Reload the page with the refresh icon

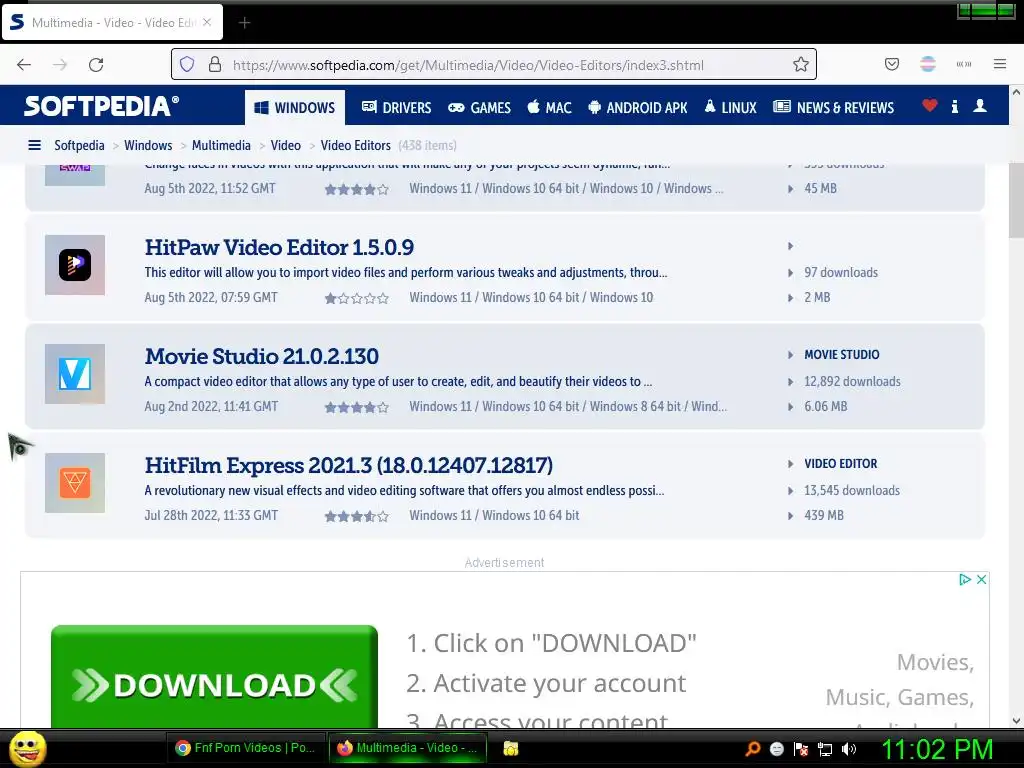point(96,65)
